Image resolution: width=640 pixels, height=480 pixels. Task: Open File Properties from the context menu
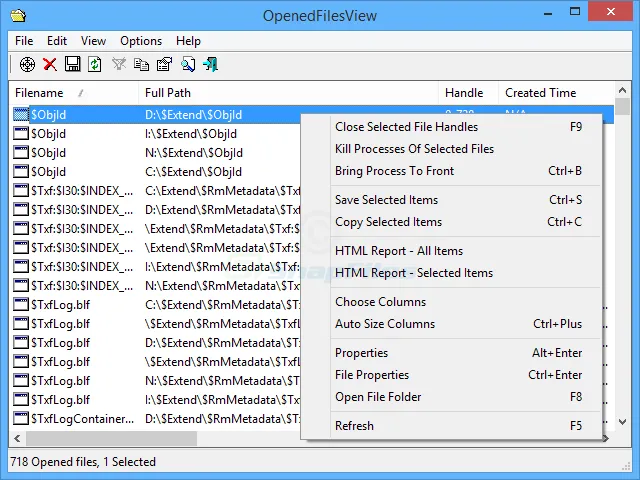tap(466, 375)
